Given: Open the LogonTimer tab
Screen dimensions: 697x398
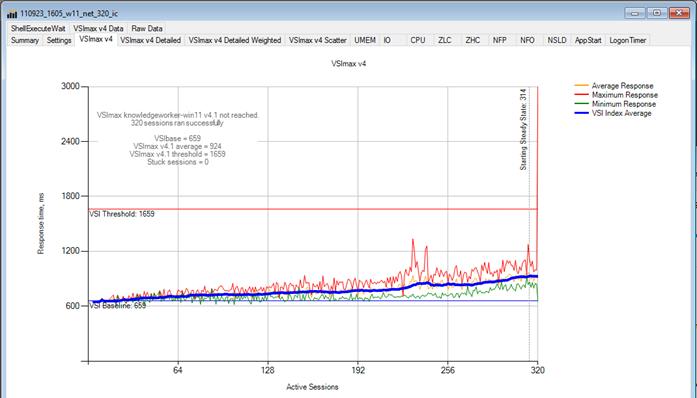Looking at the screenshot, I should (628, 40).
